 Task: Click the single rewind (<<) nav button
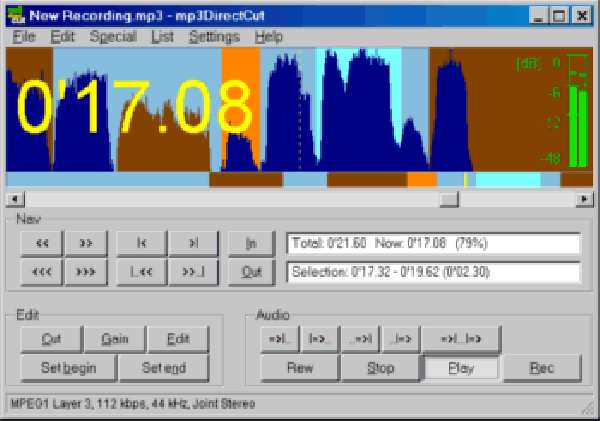point(42,243)
